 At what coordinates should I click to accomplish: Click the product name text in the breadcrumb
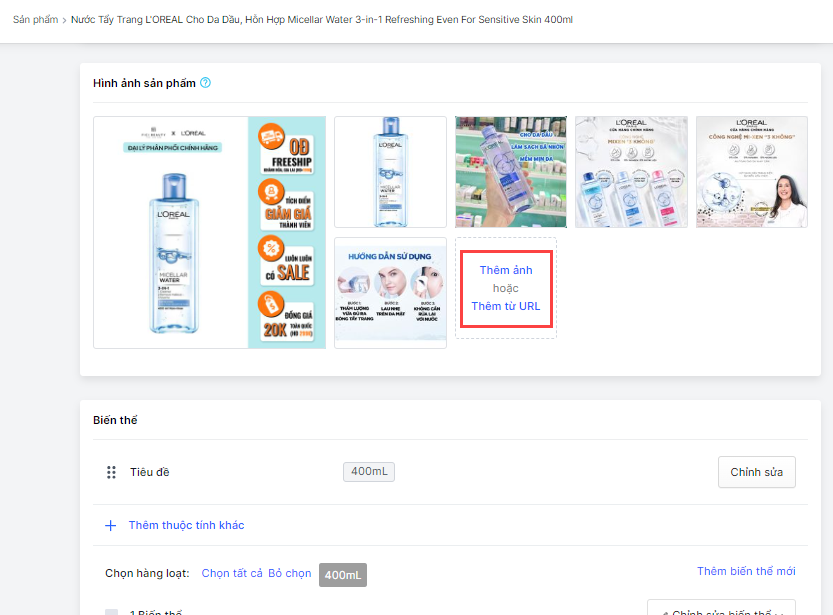[x=322, y=20]
